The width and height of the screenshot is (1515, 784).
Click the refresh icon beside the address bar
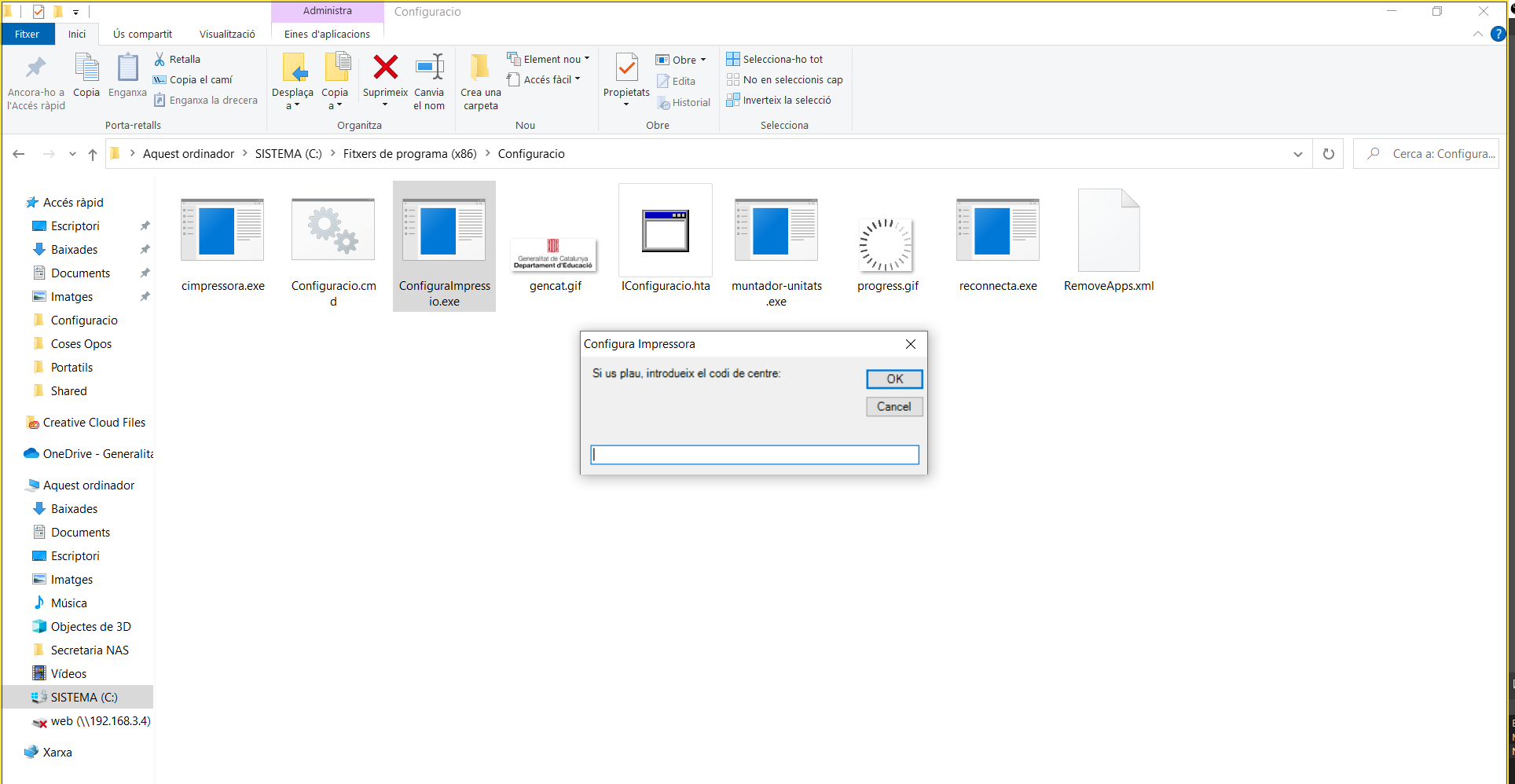click(1329, 154)
